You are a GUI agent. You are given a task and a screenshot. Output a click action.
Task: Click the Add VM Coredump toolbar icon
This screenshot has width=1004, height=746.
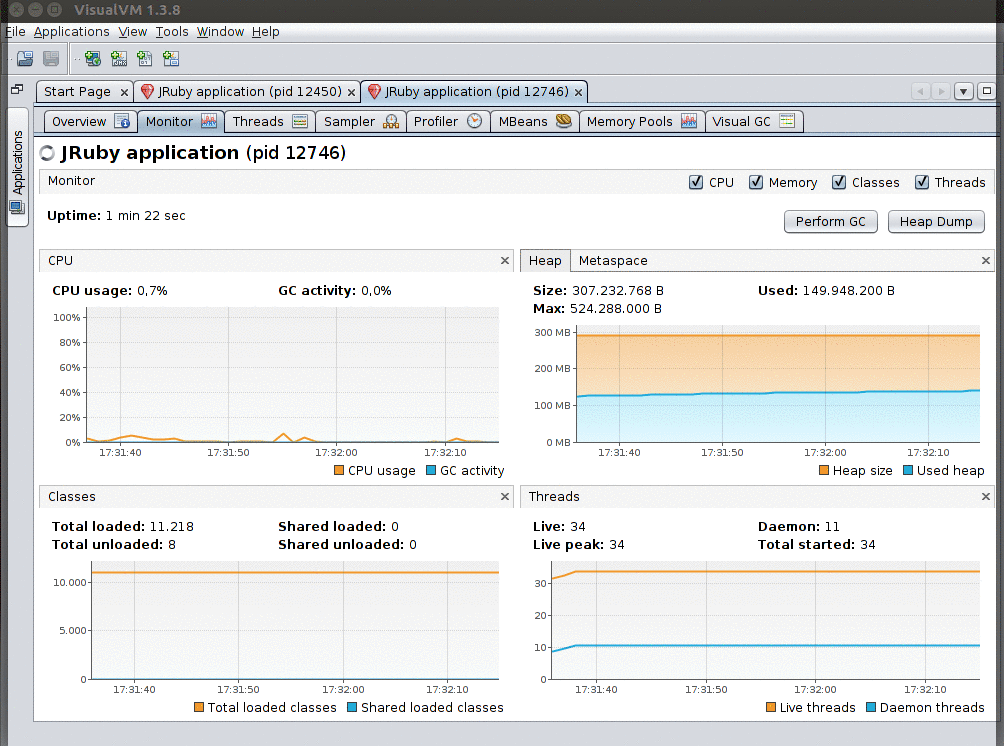[x=145, y=59]
